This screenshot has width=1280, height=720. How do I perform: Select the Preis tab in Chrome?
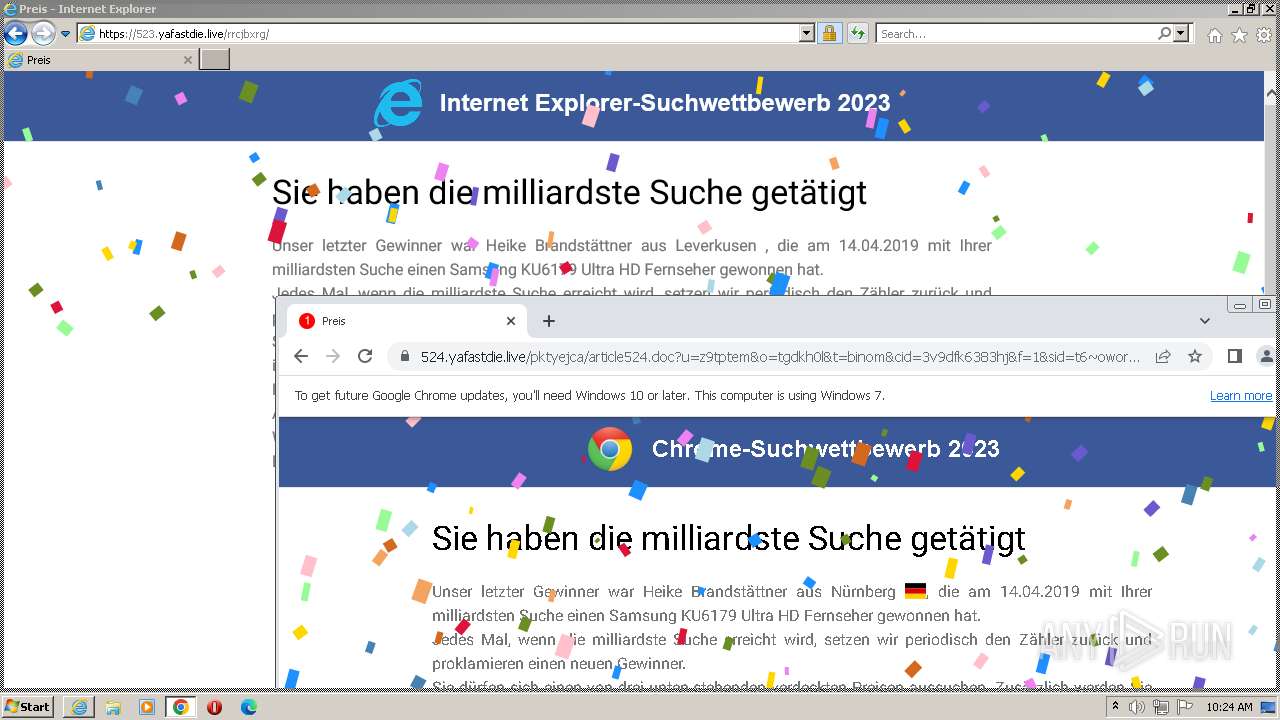408,321
